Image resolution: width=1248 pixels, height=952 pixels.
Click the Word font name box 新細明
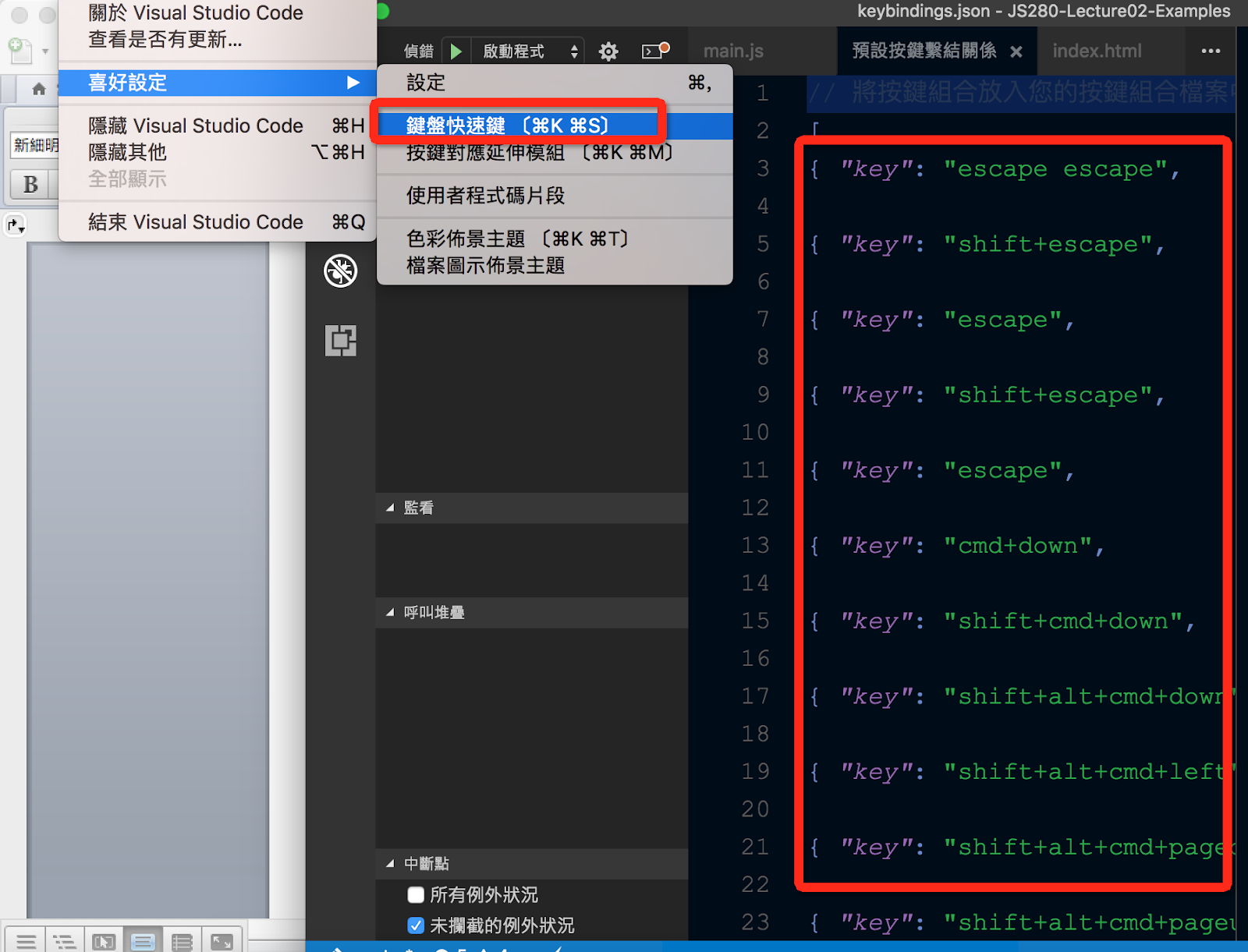[34, 145]
